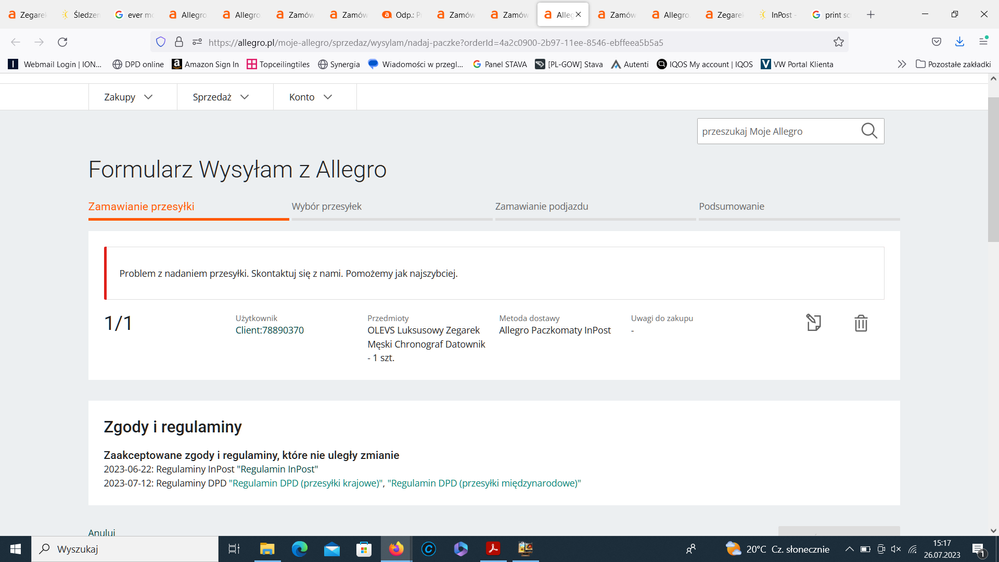Open the Client:78890370 user link
This screenshot has height=562, width=999.
click(x=270, y=330)
